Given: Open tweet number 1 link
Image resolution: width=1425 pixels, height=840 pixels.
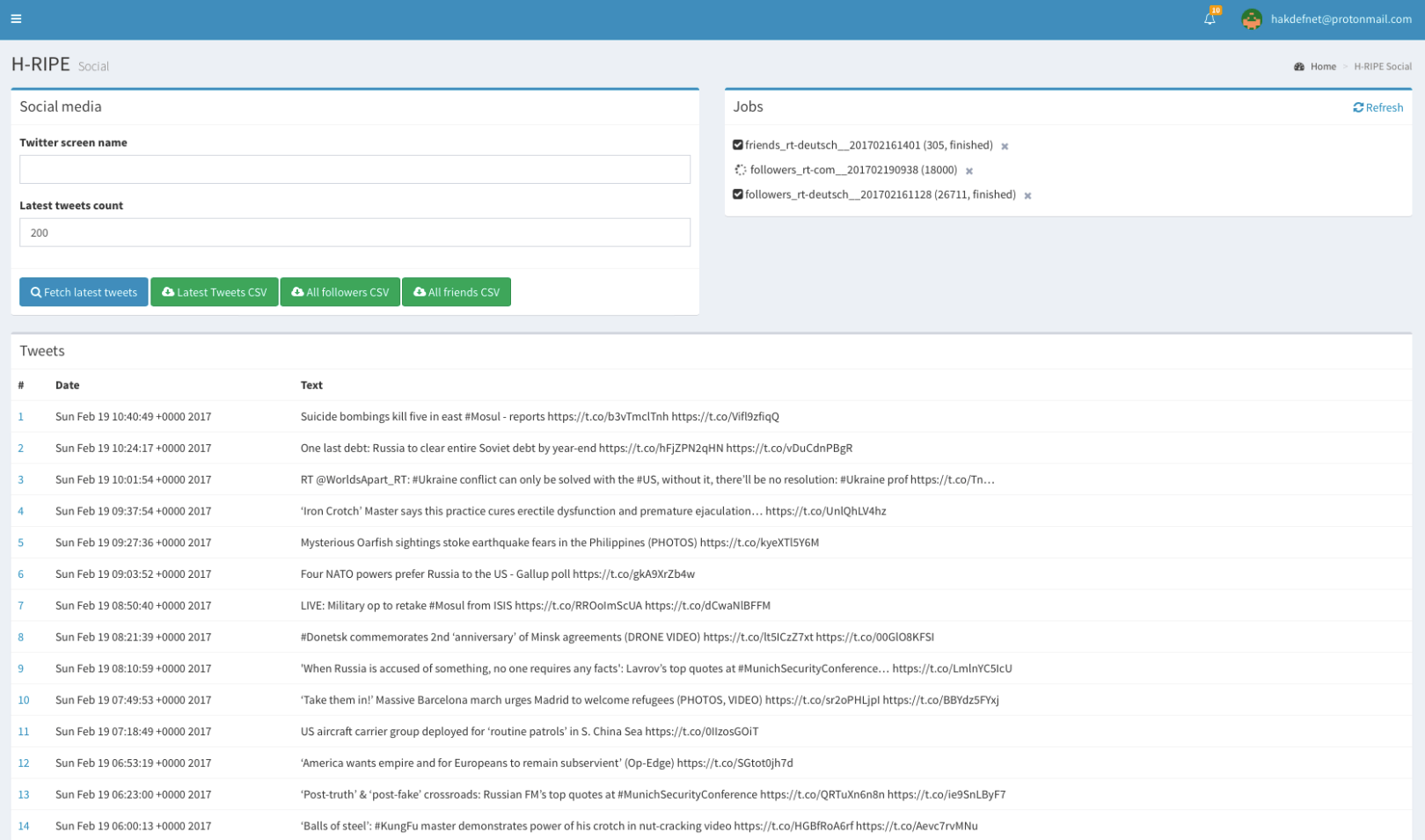Looking at the screenshot, I should tap(21, 417).
